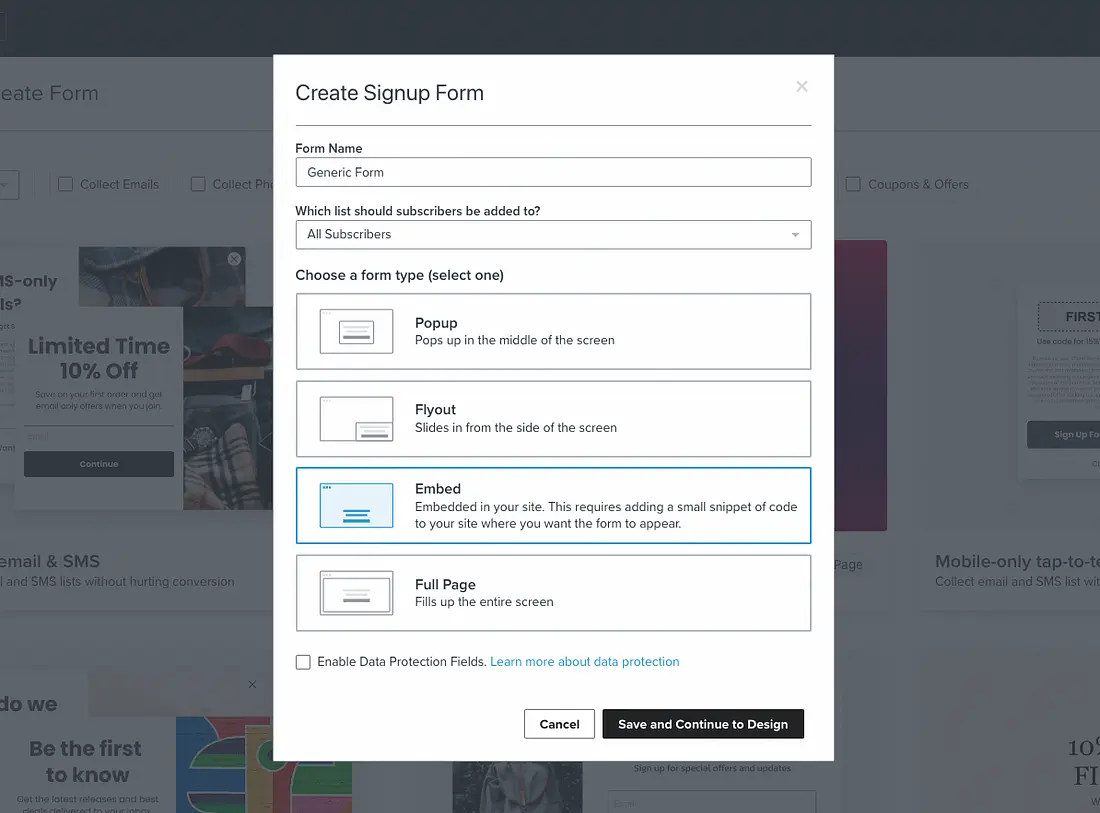Open Learn more about data protection link
1100x813 pixels.
pos(584,662)
